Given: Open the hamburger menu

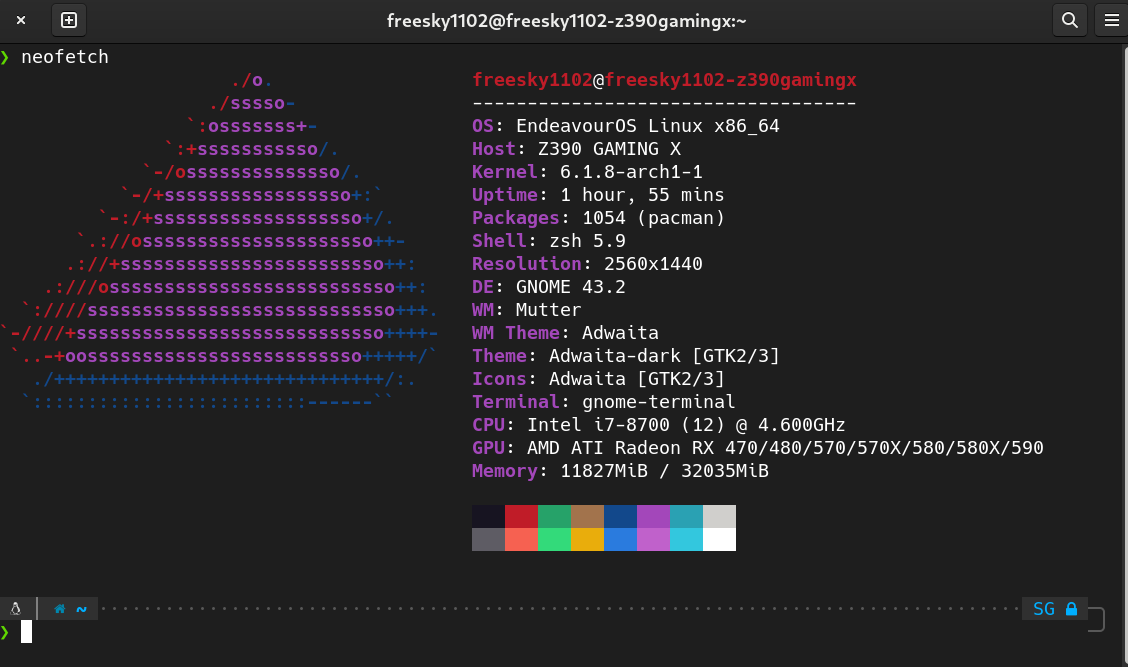Looking at the screenshot, I should 1111,20.
